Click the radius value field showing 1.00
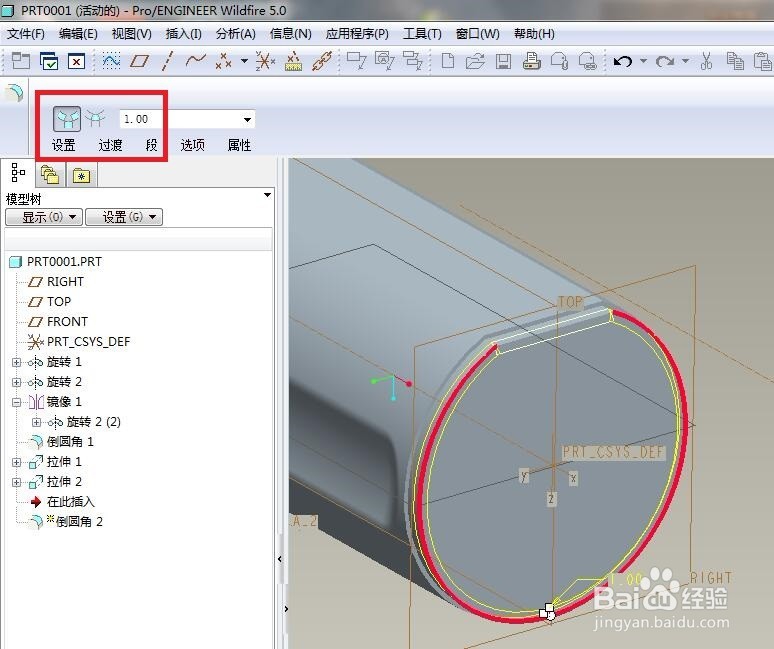 click(179, 119)
